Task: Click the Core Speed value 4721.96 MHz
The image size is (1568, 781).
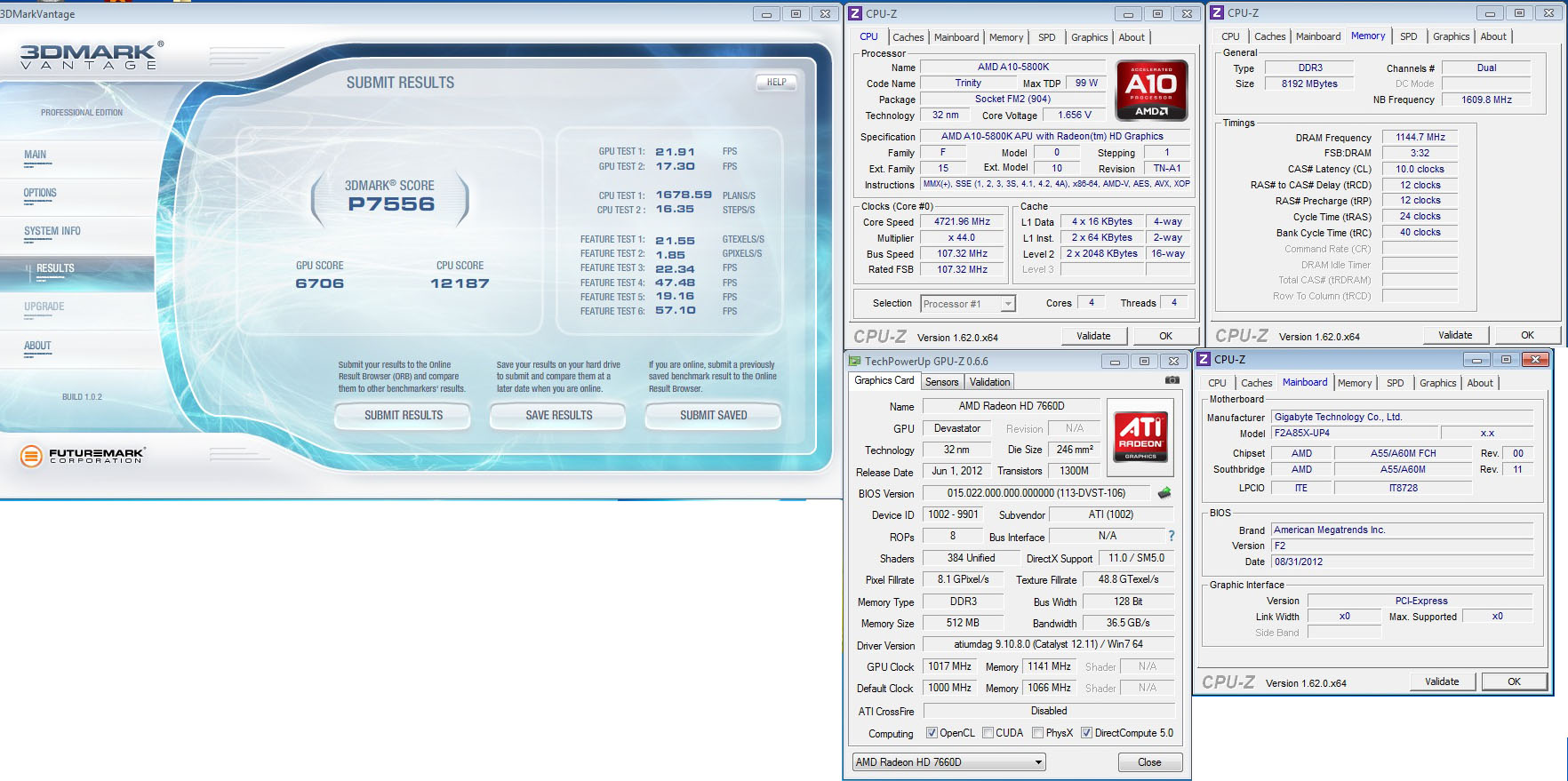Action: 962,222
